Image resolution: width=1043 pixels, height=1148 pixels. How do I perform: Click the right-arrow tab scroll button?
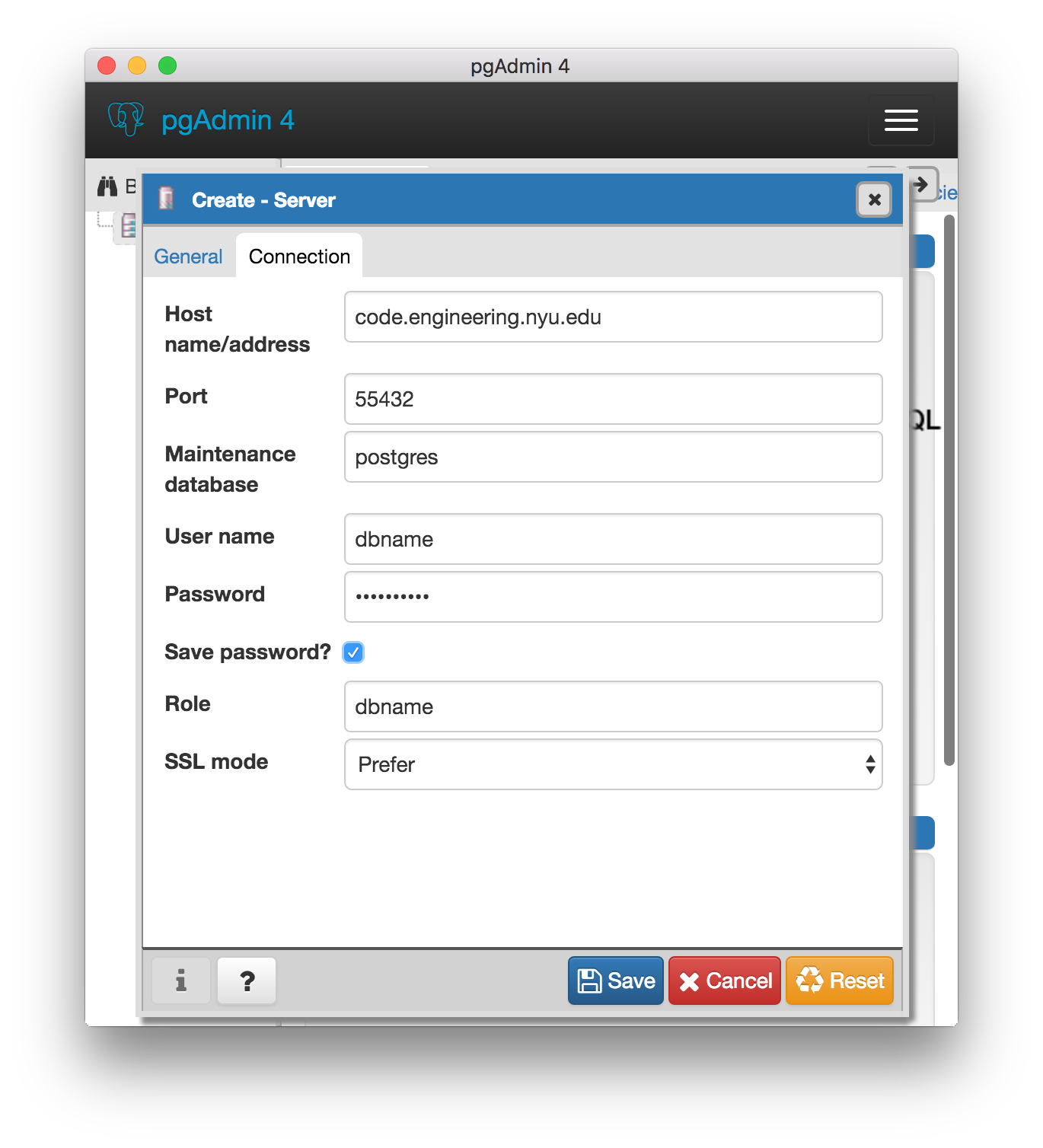(922, 184)
